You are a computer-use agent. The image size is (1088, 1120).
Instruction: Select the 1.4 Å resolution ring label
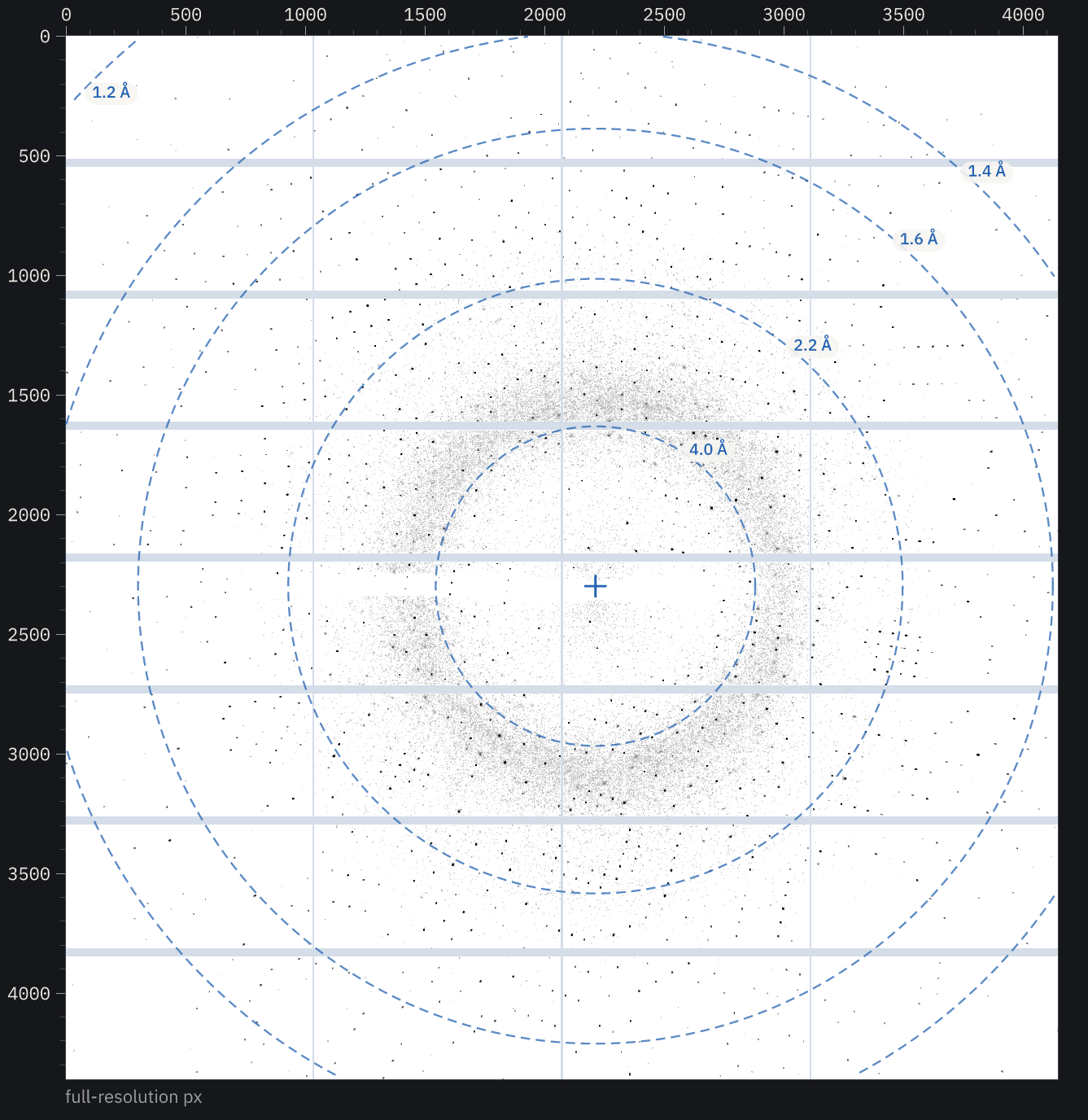click(986, 170)
